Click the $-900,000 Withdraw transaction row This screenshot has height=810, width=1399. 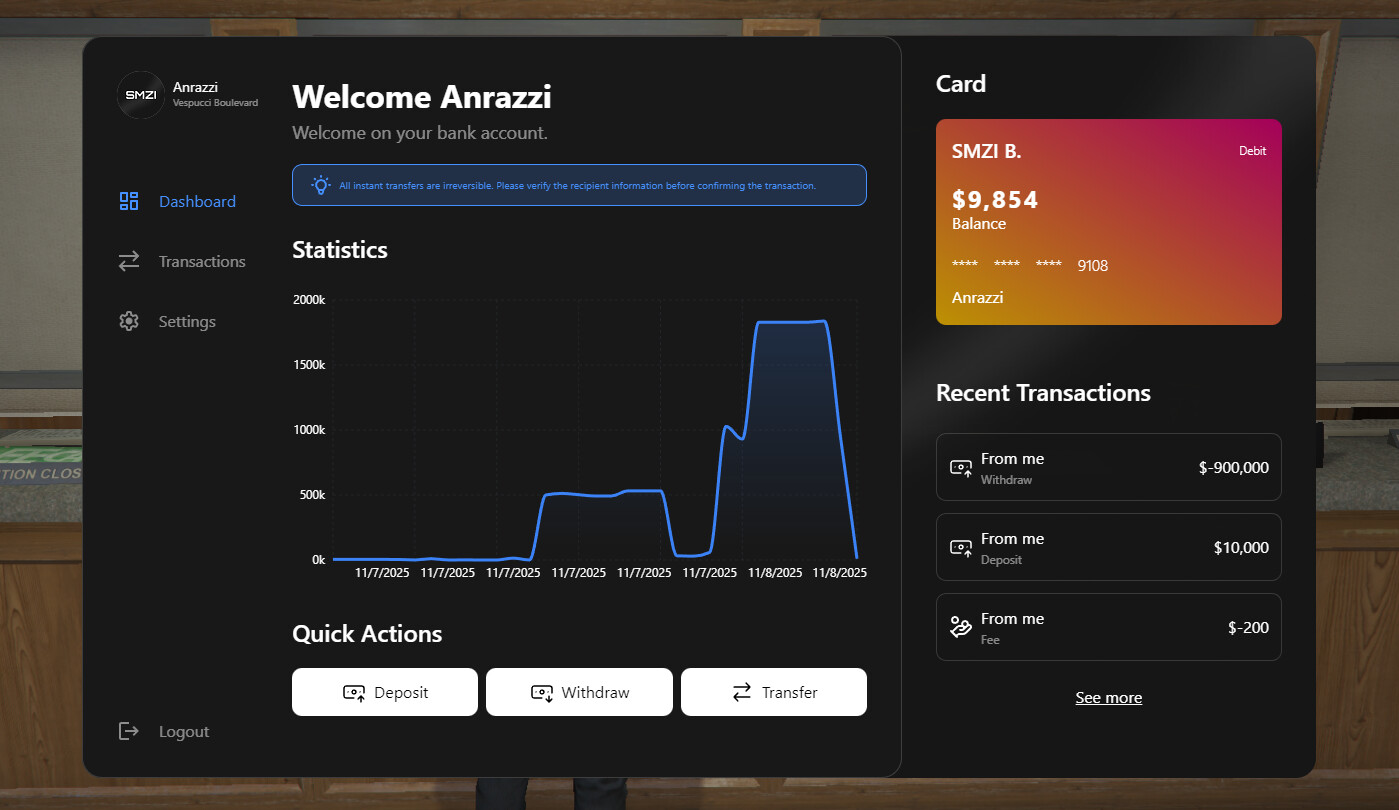point(1108,467)
